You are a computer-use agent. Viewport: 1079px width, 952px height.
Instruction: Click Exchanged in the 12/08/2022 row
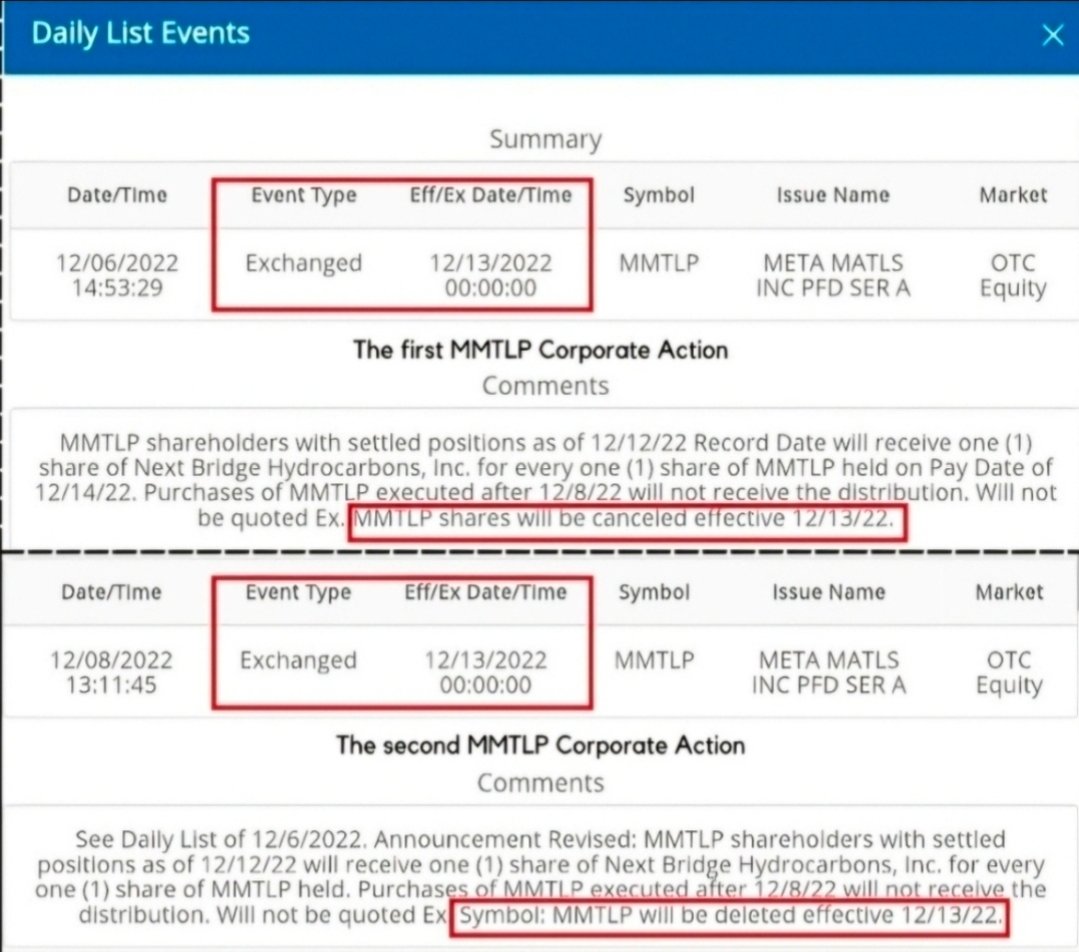click(298, 661)
